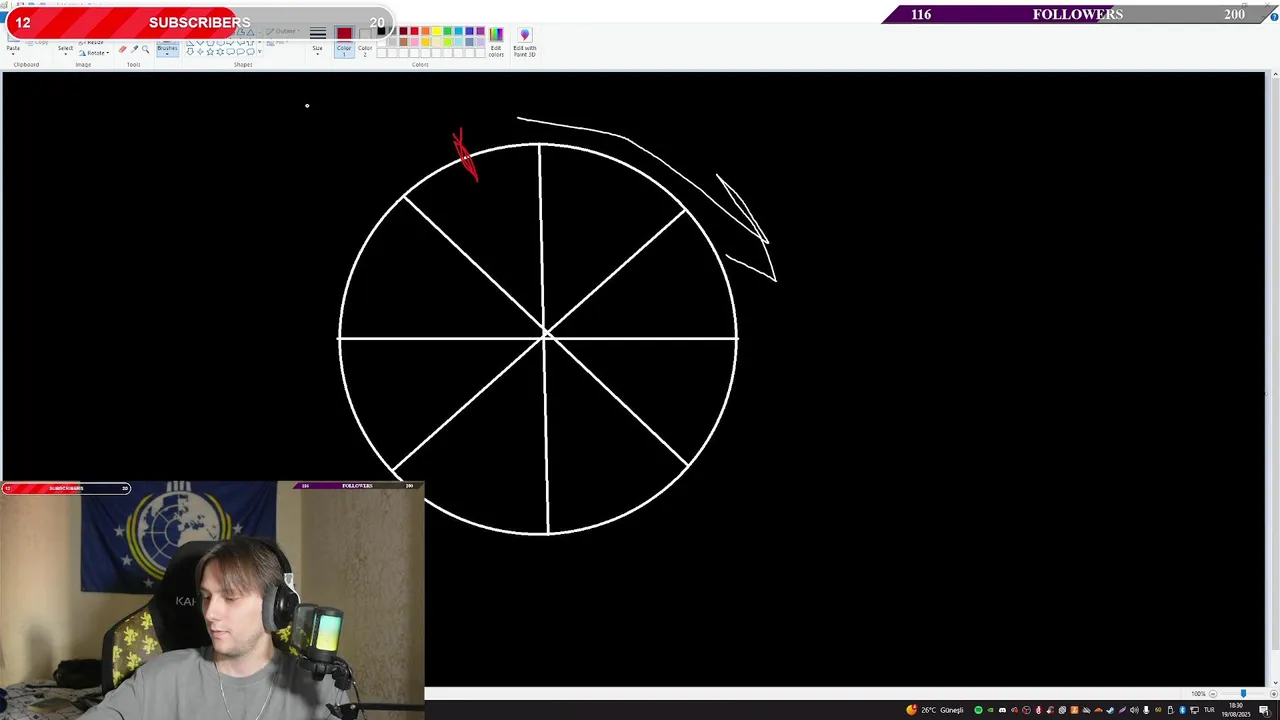Open the volume speaker tray icon
1280x720 pixels.
click(x=1134, y=710)
